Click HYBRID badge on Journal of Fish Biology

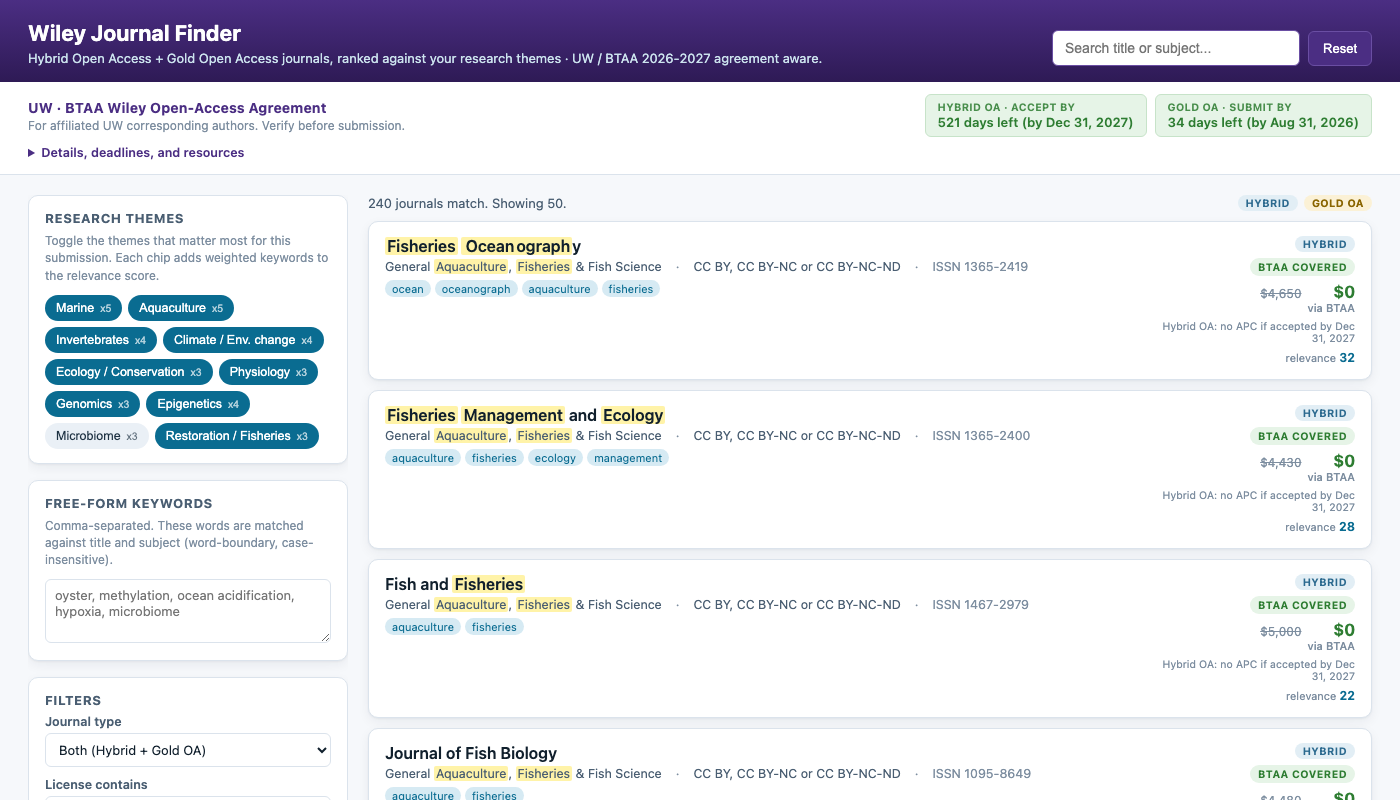[x=1325, y=751]
